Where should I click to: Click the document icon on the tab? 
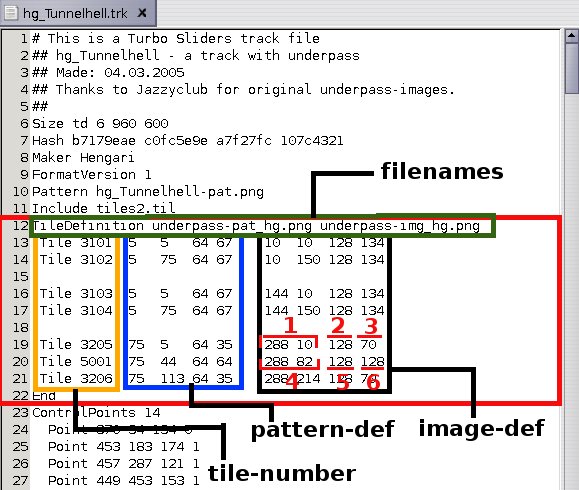point(11,13)
